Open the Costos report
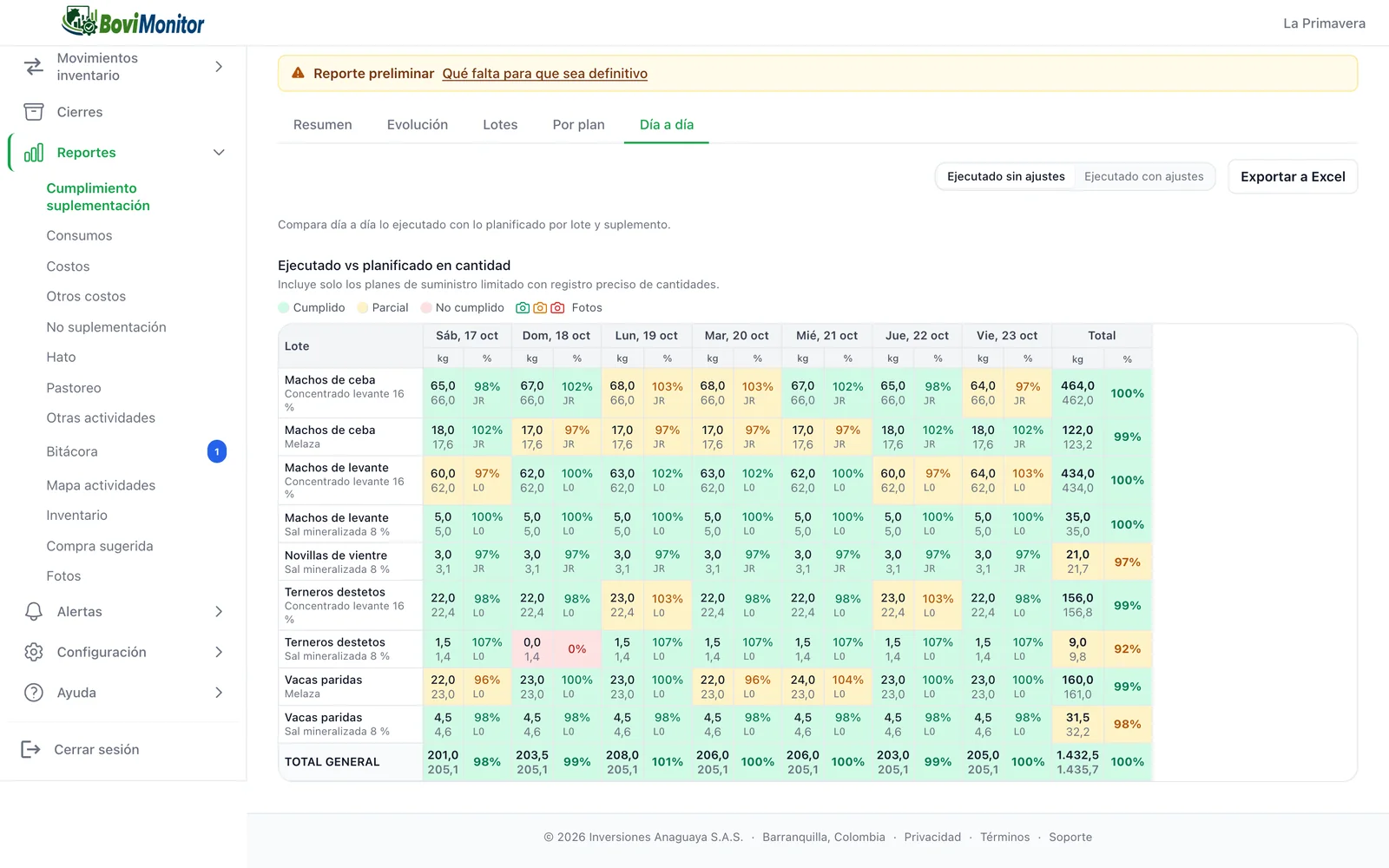This screenshot has height=868, width=1389. (x=68, y=266)
